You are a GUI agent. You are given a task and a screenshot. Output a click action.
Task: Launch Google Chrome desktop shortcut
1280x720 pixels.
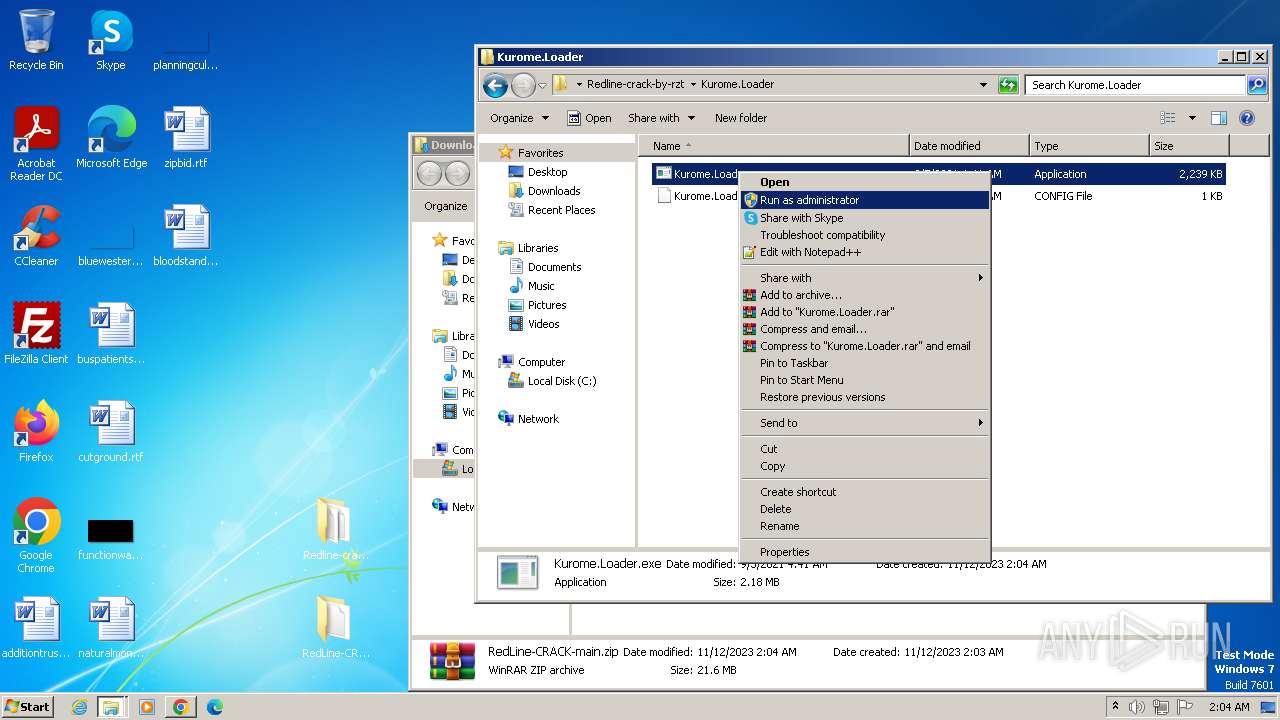[x=36, y=536]
